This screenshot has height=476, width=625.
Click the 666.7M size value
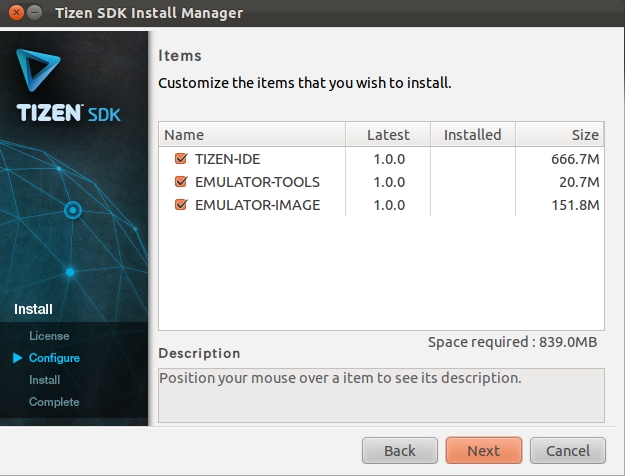pyautogui.click(x=575, y=159)
